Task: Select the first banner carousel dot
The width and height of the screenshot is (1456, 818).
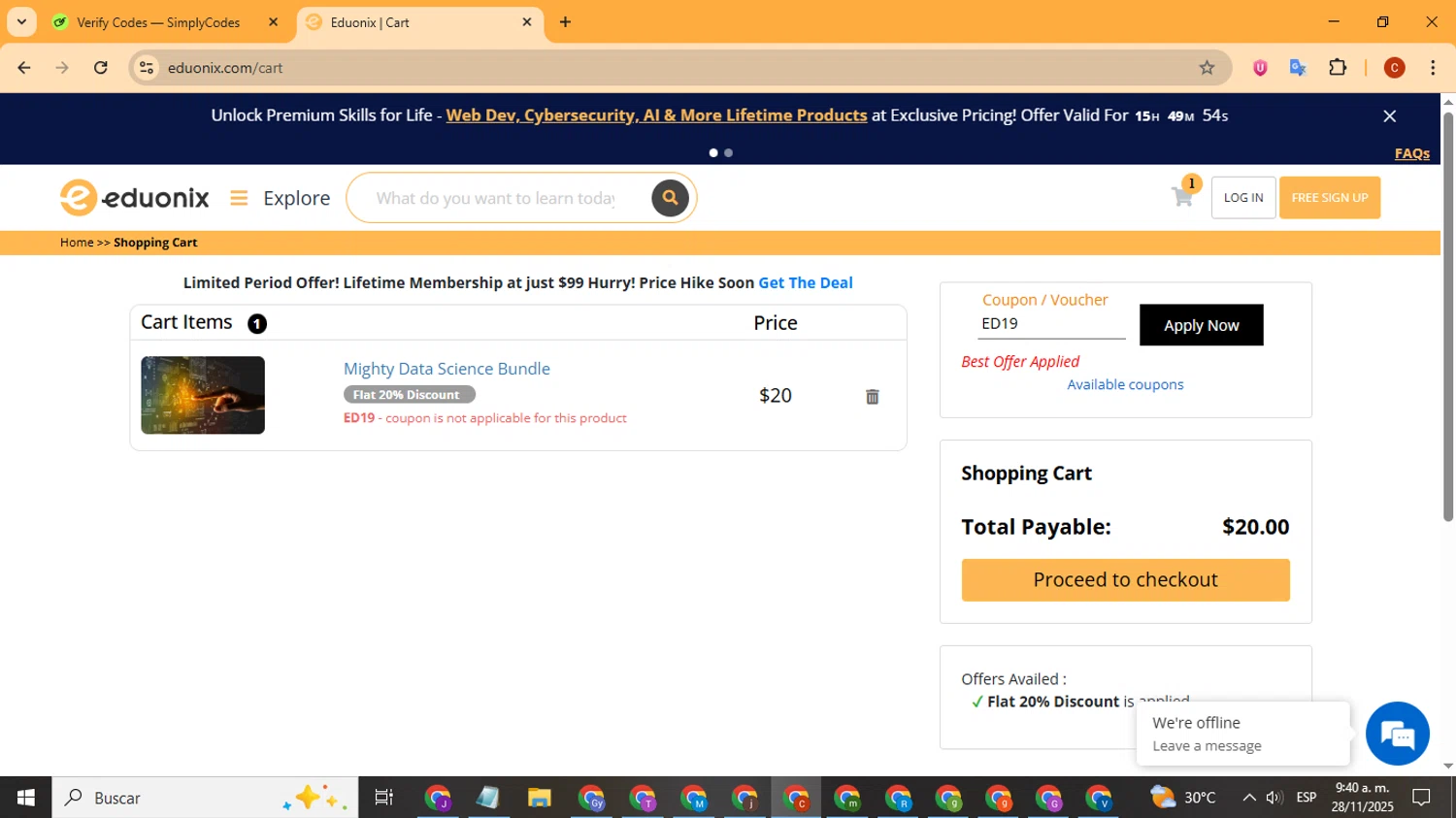Action: 713,152
